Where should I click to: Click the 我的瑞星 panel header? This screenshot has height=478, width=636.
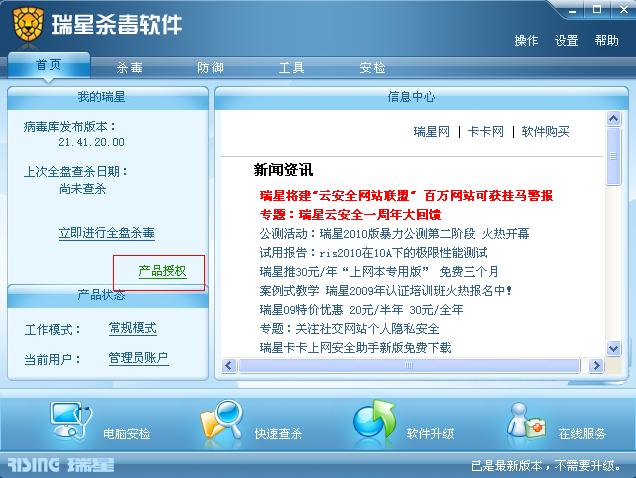108,97
